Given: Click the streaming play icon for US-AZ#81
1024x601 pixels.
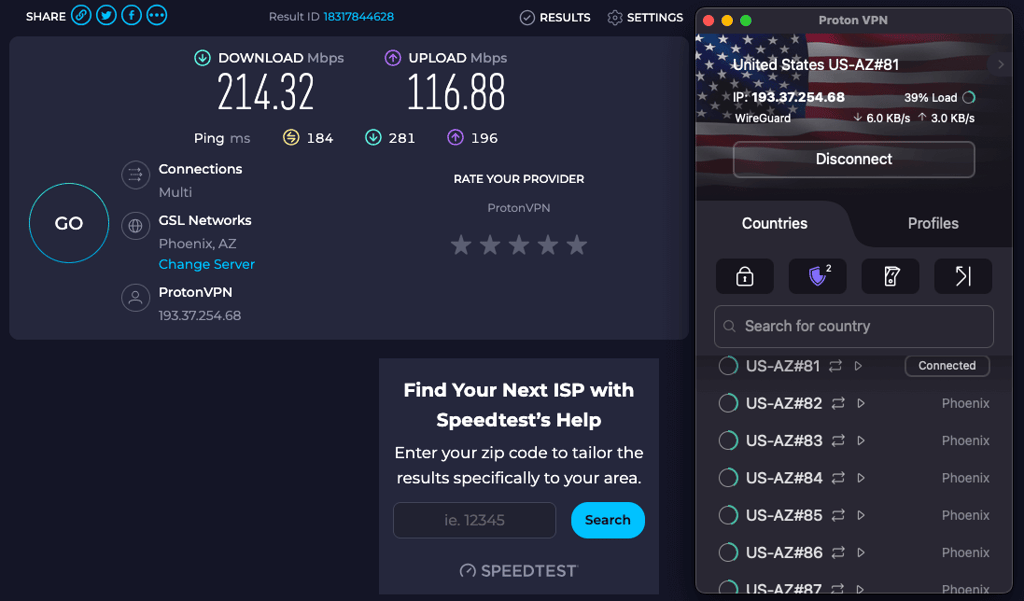Looking at the screenshot, I should (x=859, y=366).
